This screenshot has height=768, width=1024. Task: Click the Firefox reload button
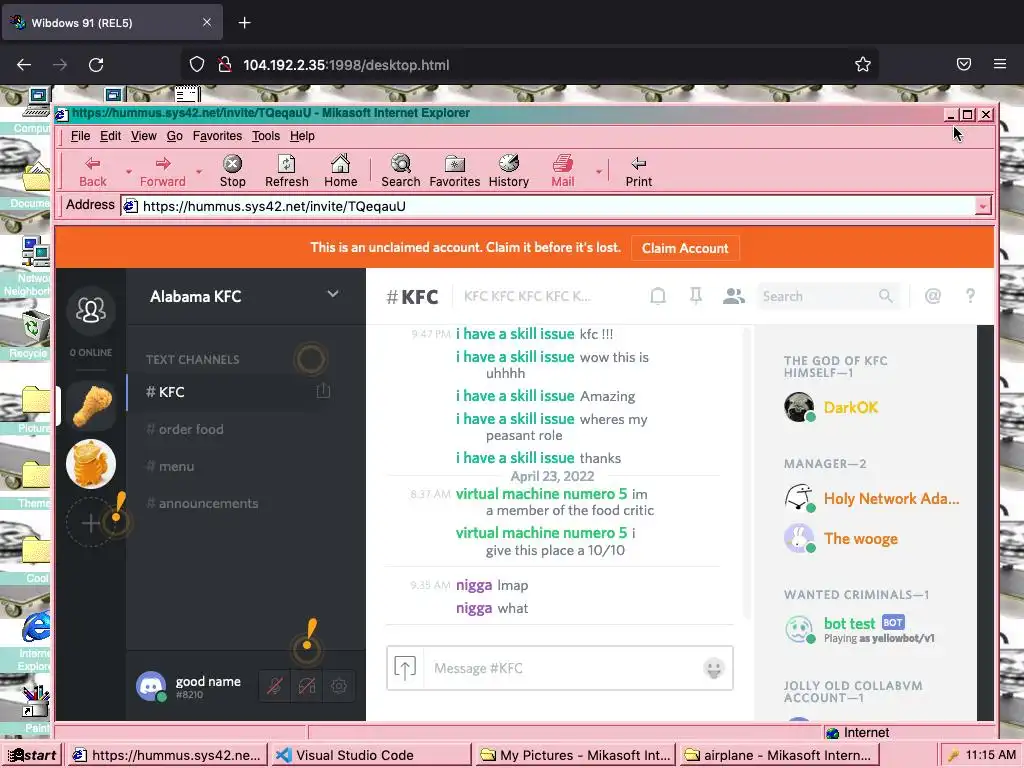(x=96, y=65)
